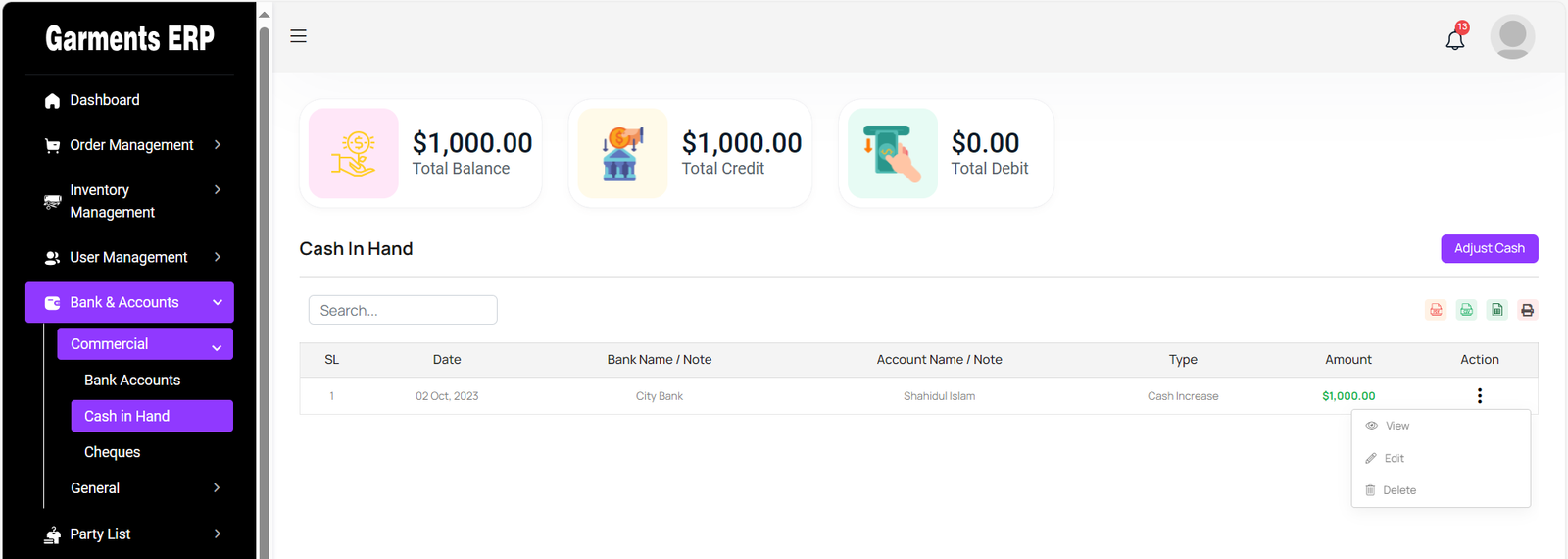The image size is (1568, 559).
Task: Click the Search input field
Action: click(x=403, y=310)
